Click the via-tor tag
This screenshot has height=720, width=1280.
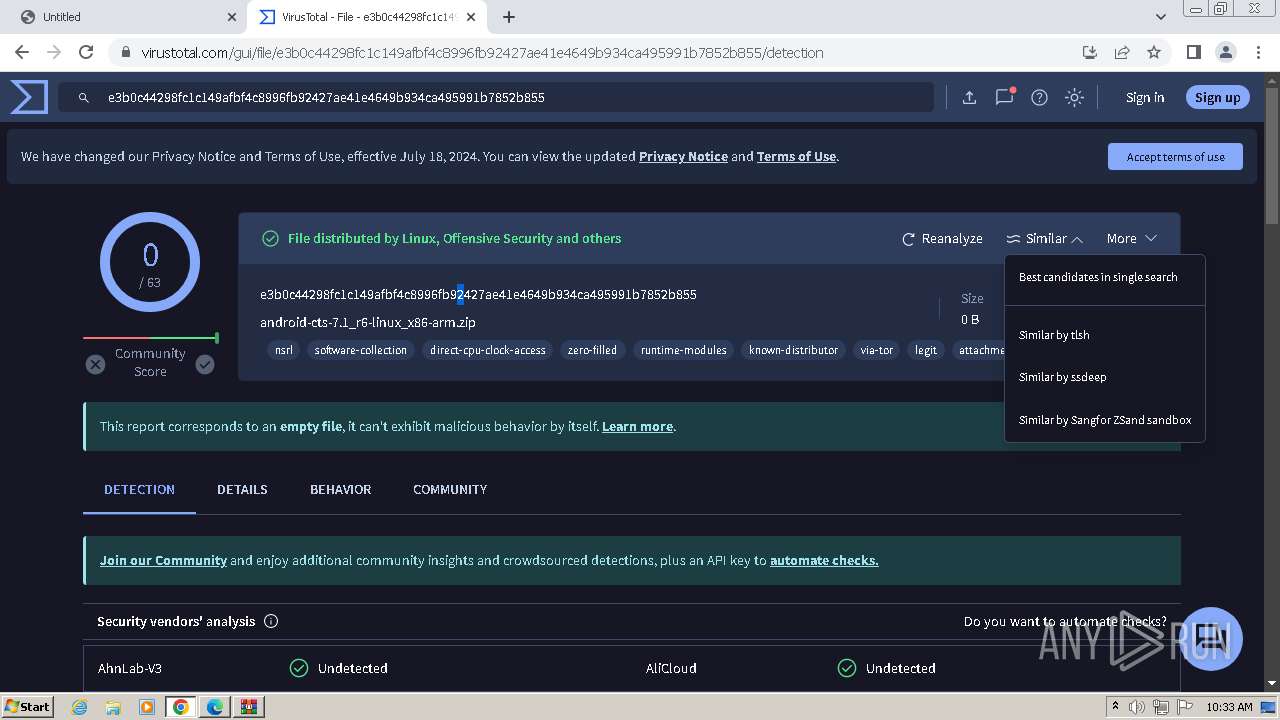coord(877,350)
